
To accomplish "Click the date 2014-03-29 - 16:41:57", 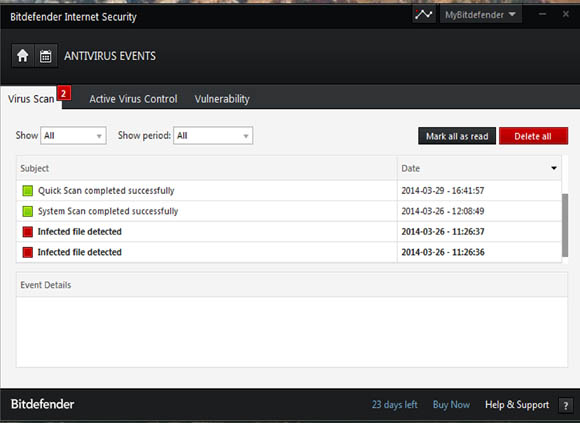I will click(x=443, y=191).
